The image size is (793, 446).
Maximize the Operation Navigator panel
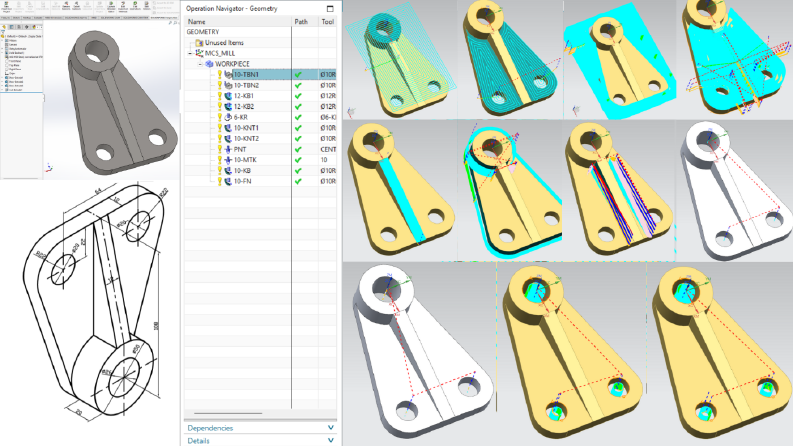[x=330, y=9]
